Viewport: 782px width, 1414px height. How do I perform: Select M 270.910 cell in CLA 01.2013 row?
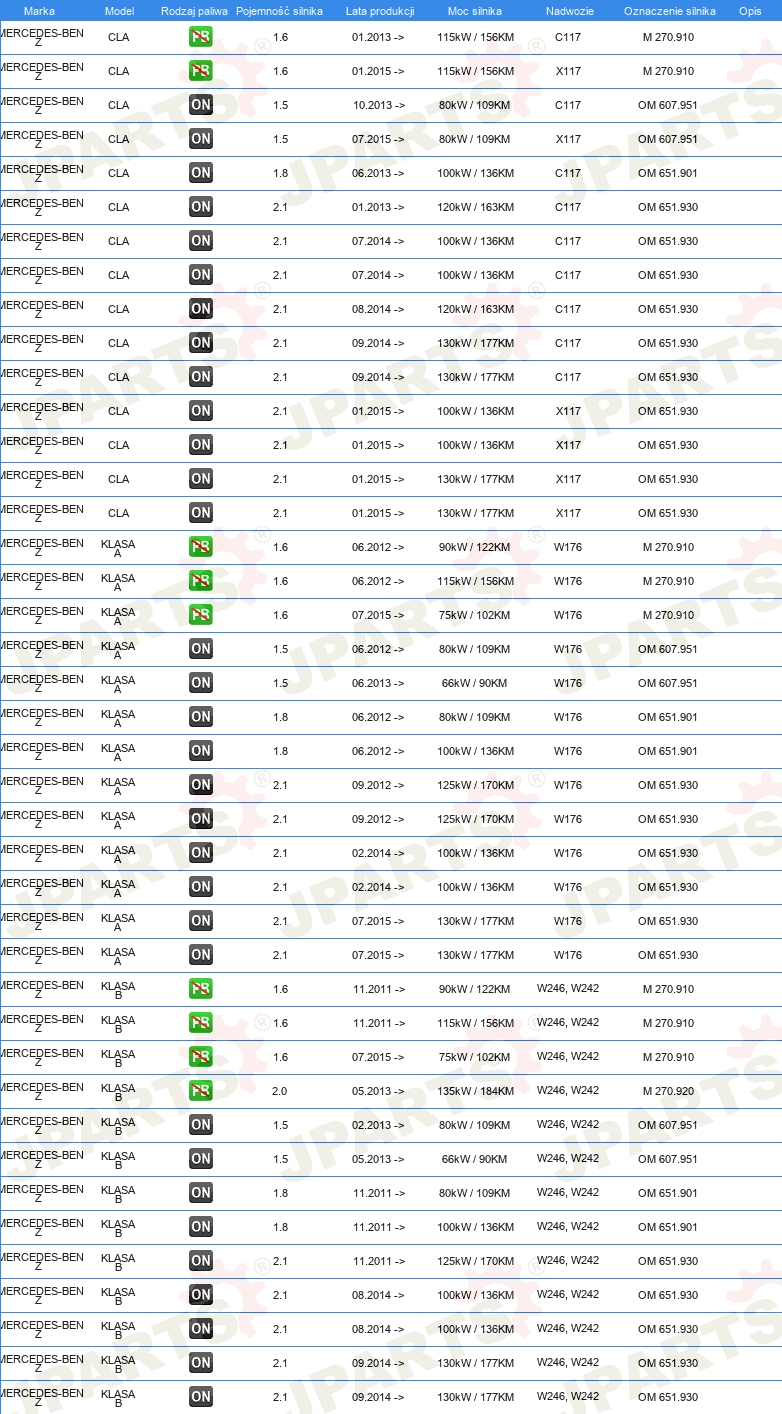[x=668, y=37]
